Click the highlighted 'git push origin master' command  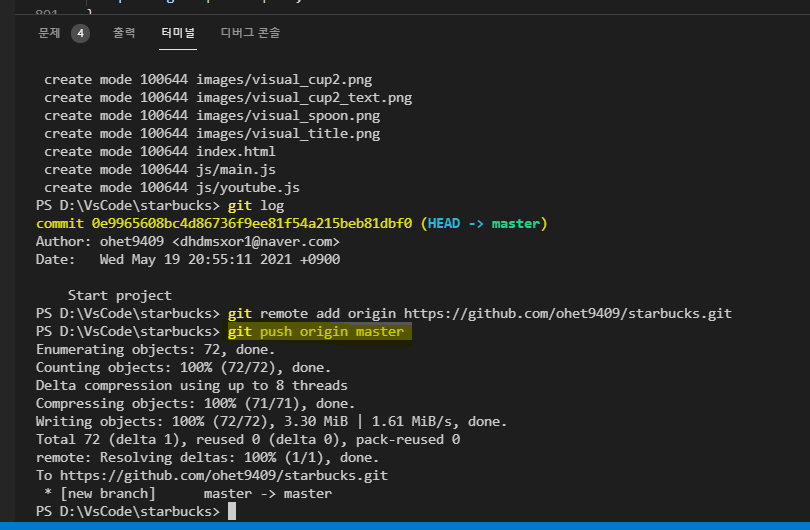tap(316, 332)
